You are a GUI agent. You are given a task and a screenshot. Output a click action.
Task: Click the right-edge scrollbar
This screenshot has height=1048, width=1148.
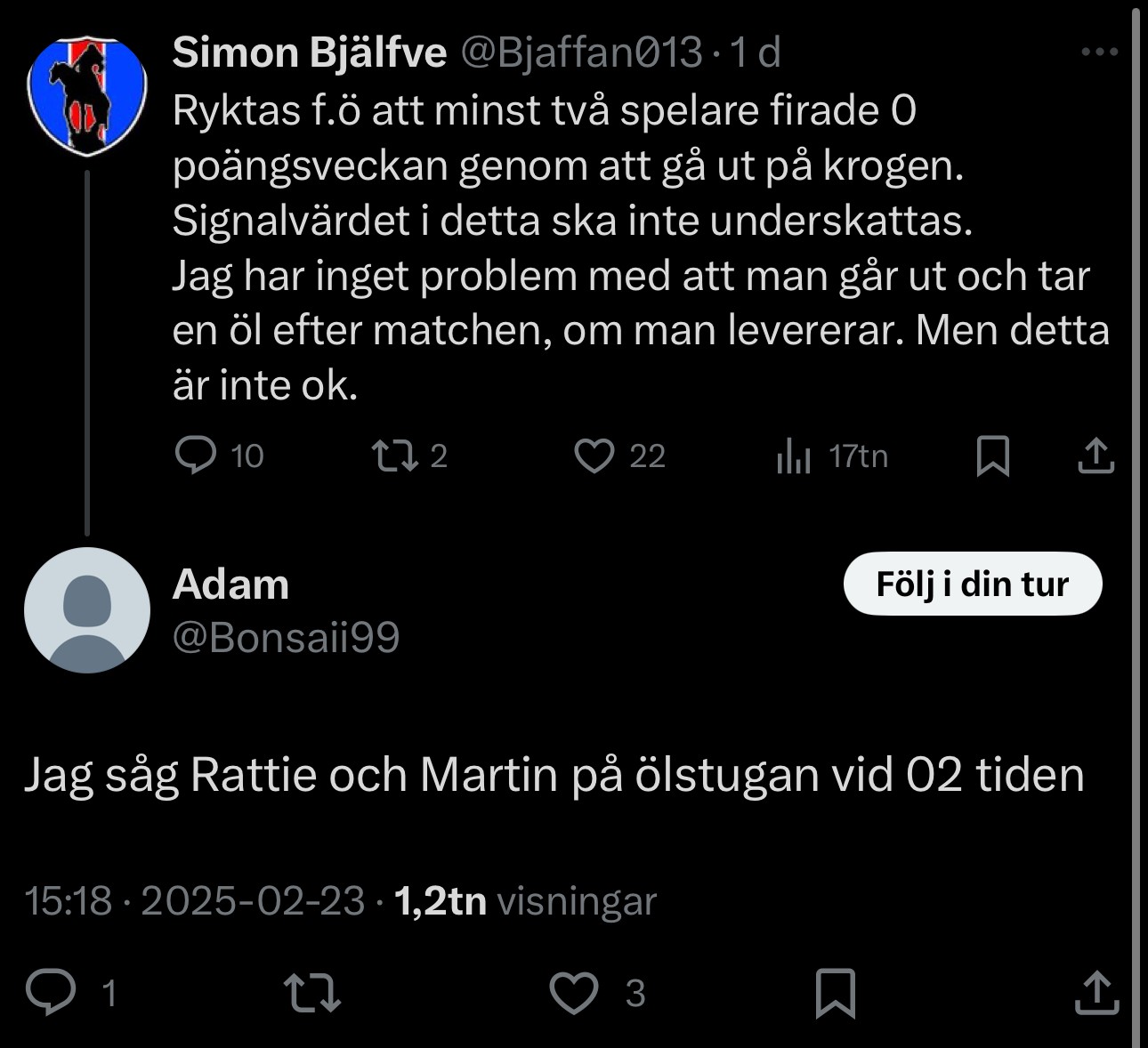point(1136,524)
